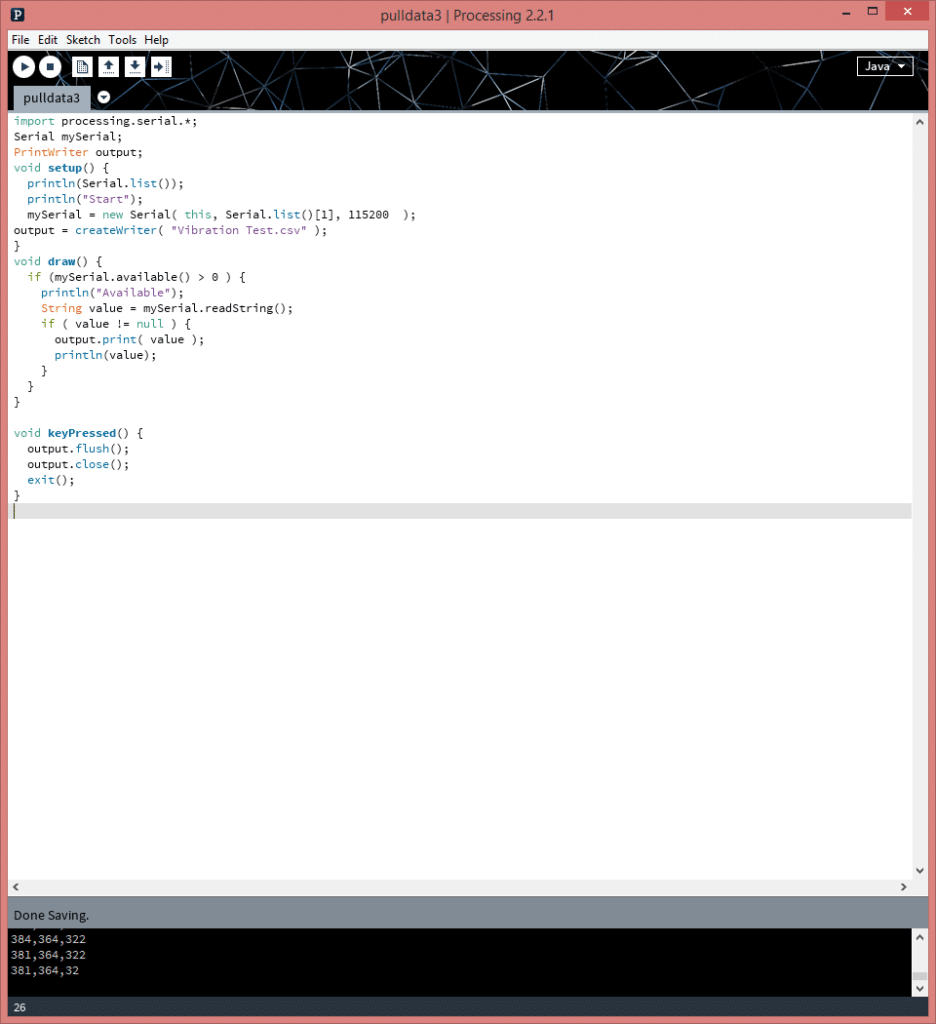Click the 'import processing.serial.*;' line
Viewport: 936px width, 1024px height.
(x=105, y=121)
